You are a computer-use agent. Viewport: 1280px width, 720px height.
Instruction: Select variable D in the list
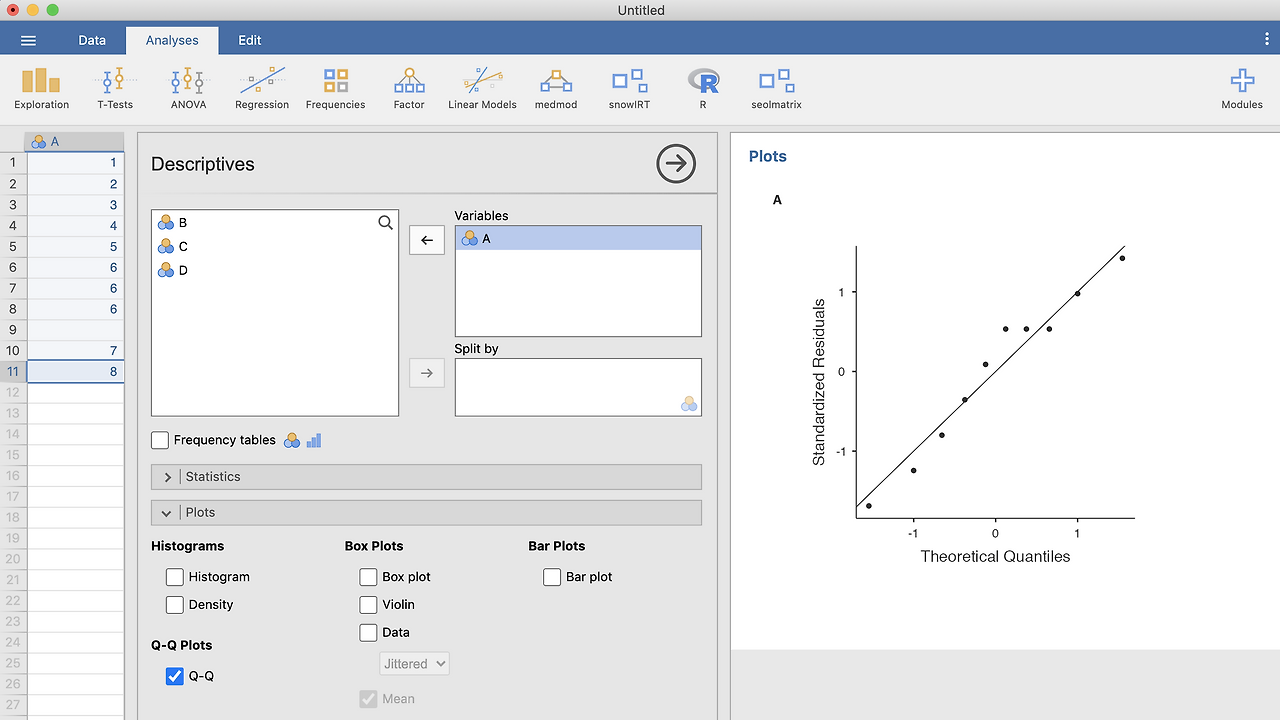point(275,271)
